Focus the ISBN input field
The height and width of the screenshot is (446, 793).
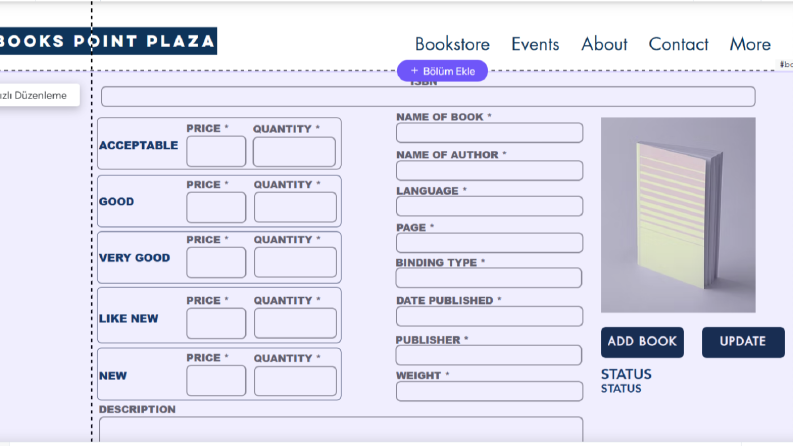pyautogui.click(x=428, y=97)
